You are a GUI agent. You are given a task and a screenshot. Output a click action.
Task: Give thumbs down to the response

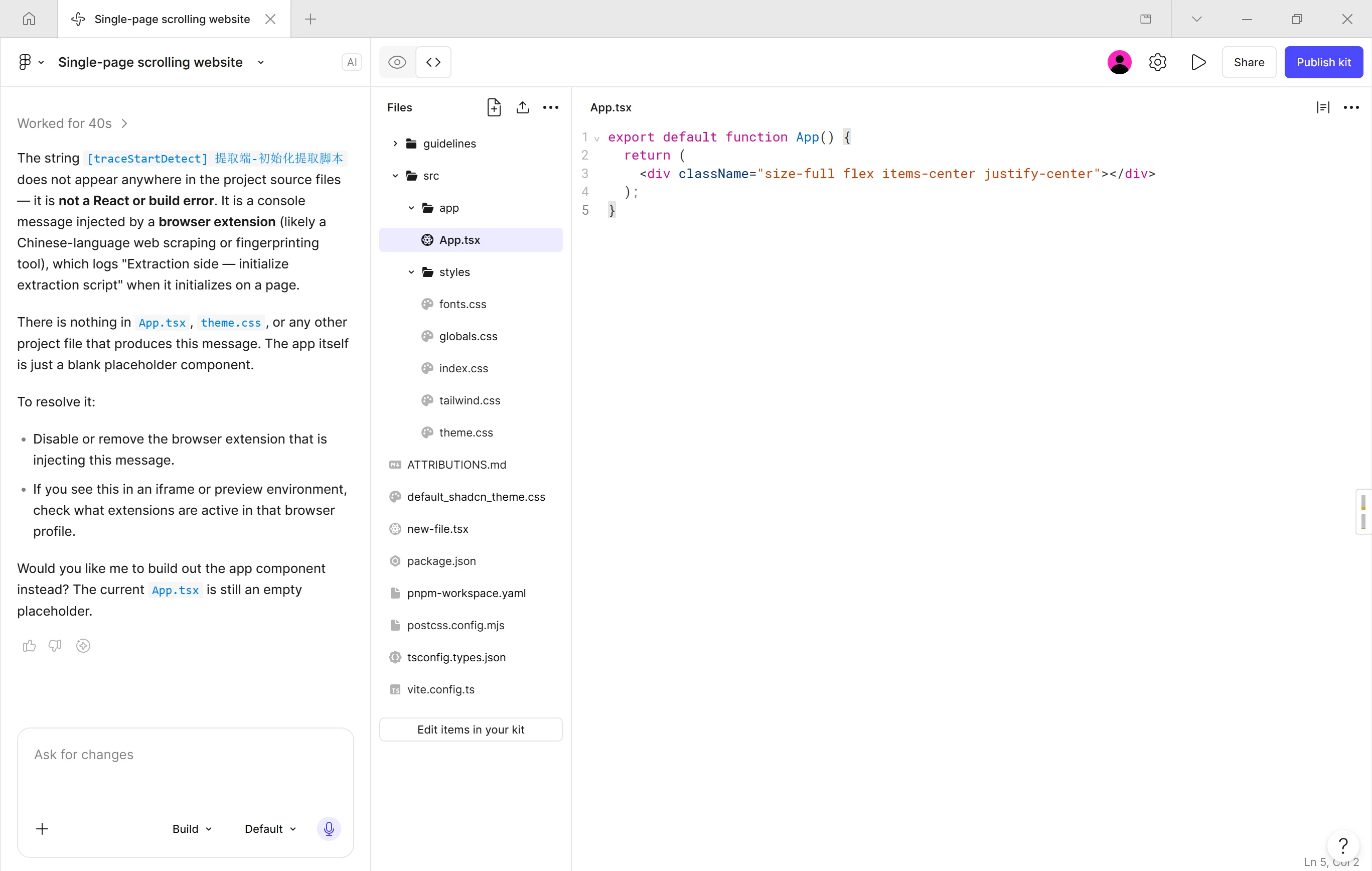[55, 646]
